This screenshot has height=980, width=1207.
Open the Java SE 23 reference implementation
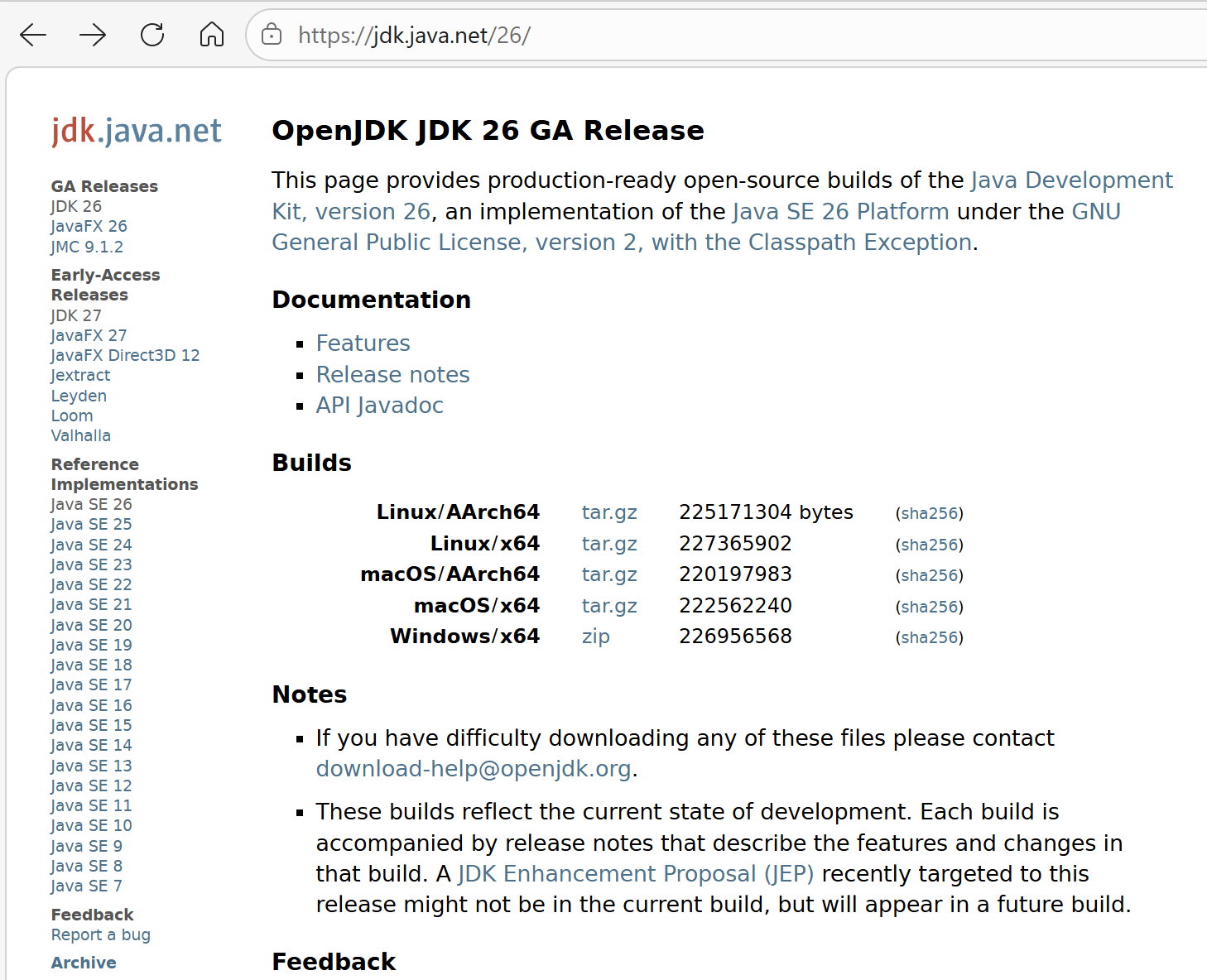point(91,564)
